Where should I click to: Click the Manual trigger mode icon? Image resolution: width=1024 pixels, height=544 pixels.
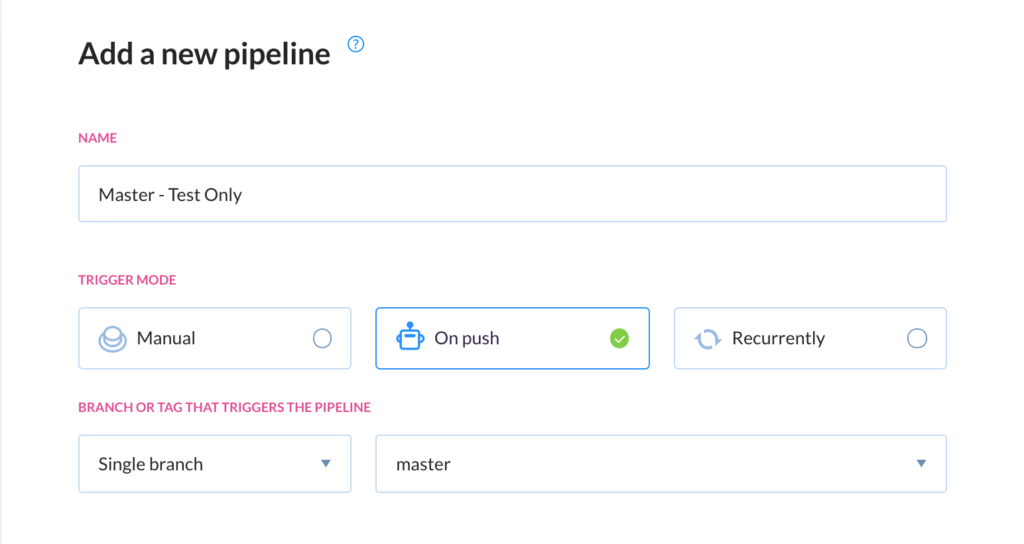(x=112, y=339)
